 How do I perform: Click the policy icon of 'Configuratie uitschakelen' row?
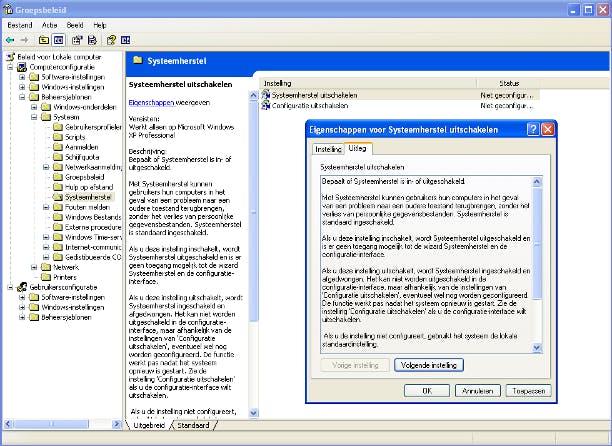266,105
